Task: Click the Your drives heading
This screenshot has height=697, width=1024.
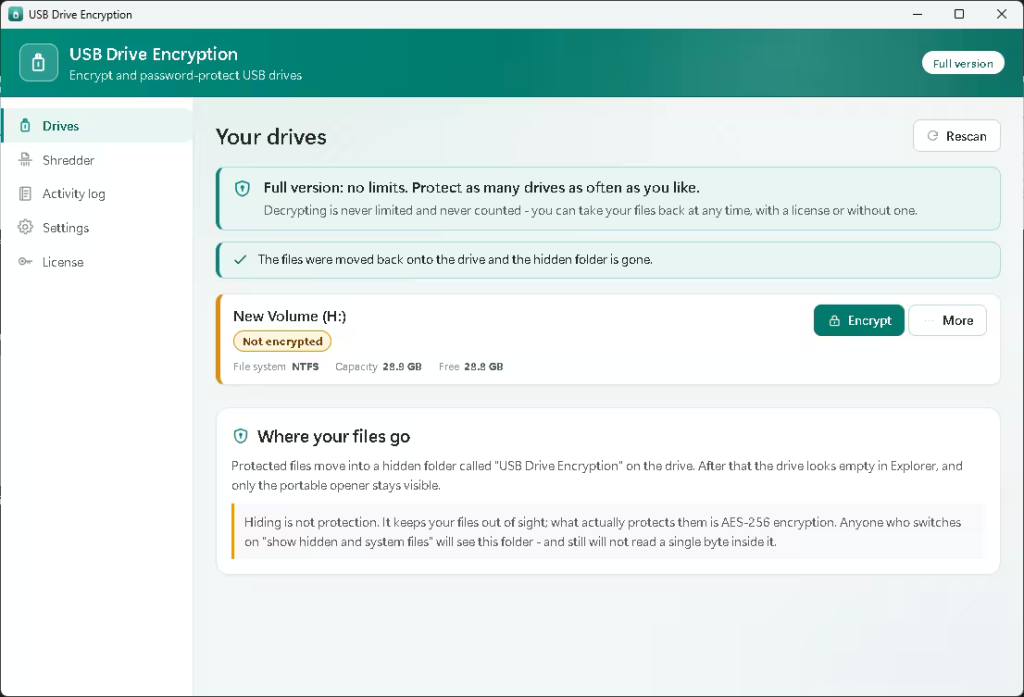Action: click(x=271, y=137)
